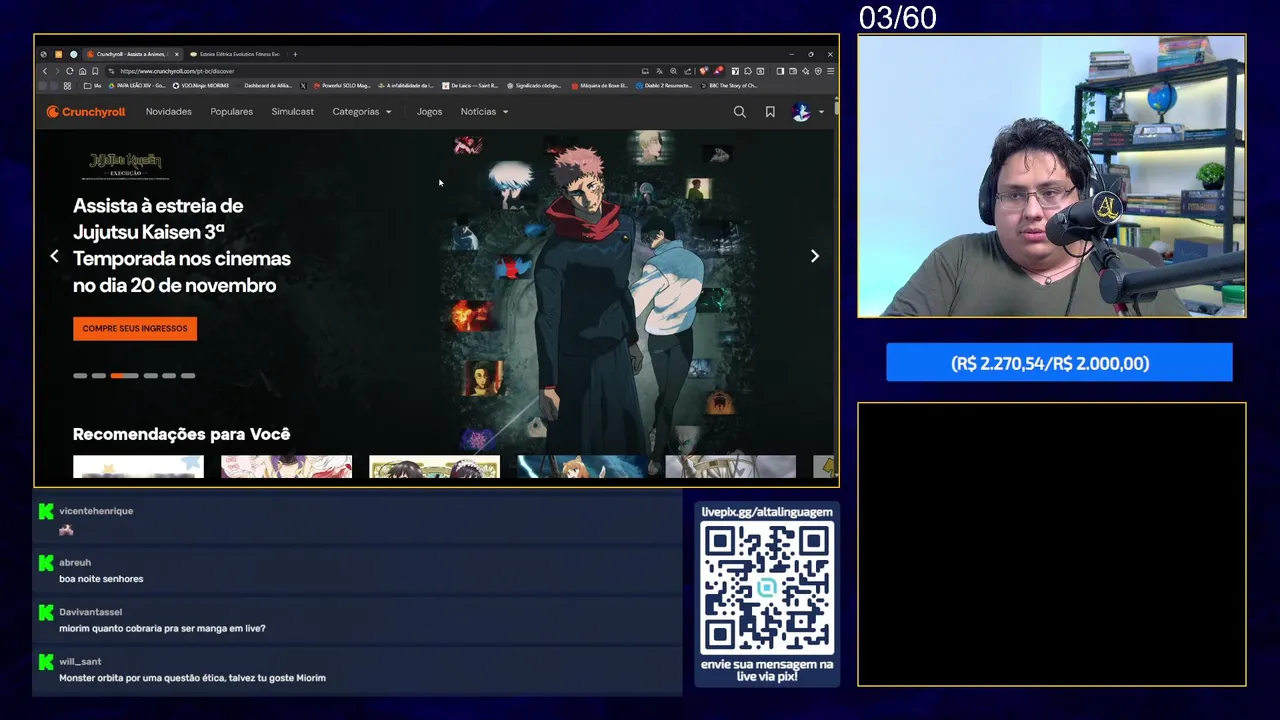Viewport: 1280px width, 720px height.
Task: Click chat username vicentehenrique
Action: tap(96, 511)
